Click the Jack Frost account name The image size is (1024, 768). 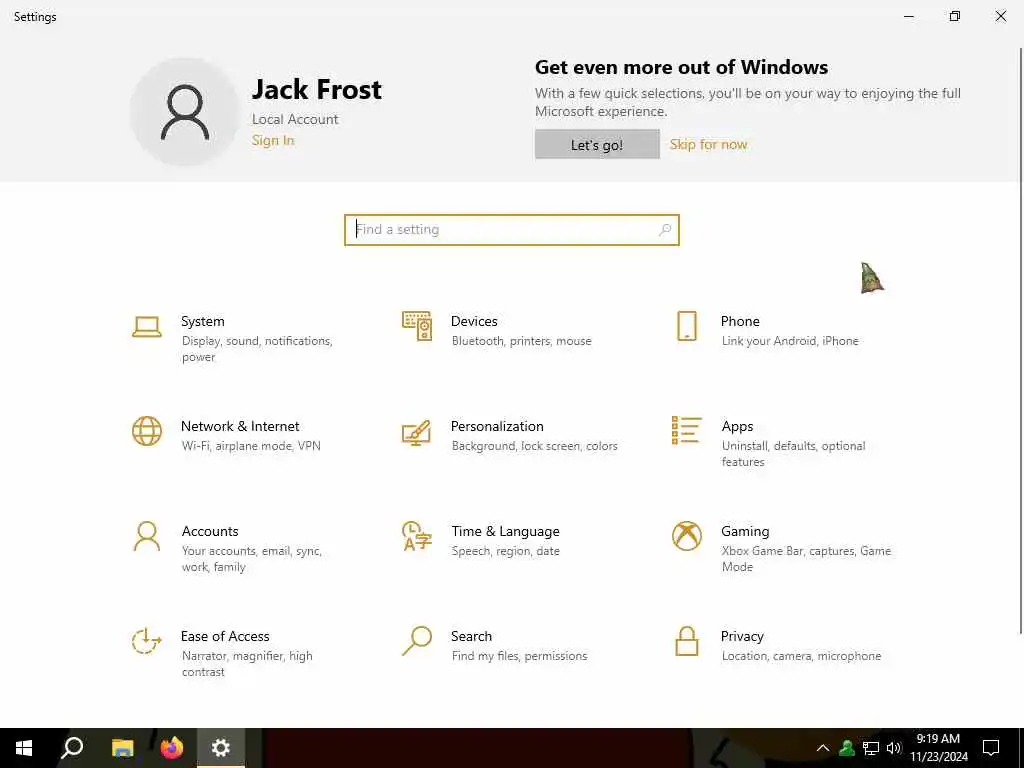click(317, 89)
